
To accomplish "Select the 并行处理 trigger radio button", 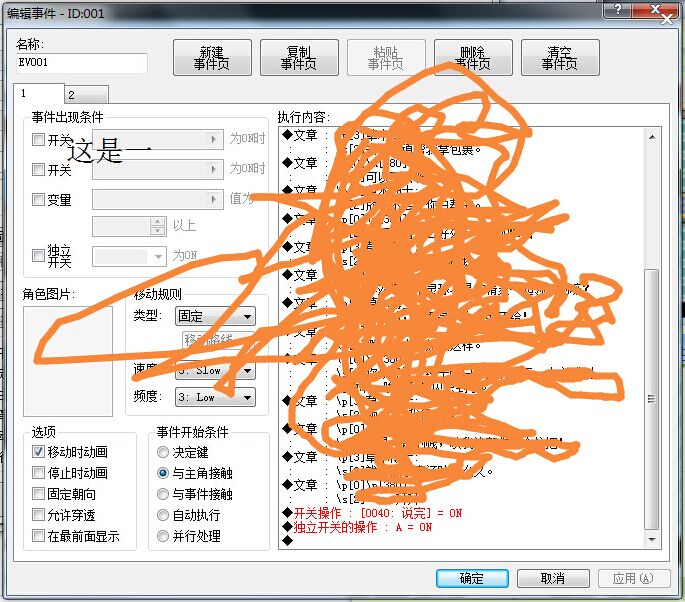I will pyautogui.click(x=163, y=536).
